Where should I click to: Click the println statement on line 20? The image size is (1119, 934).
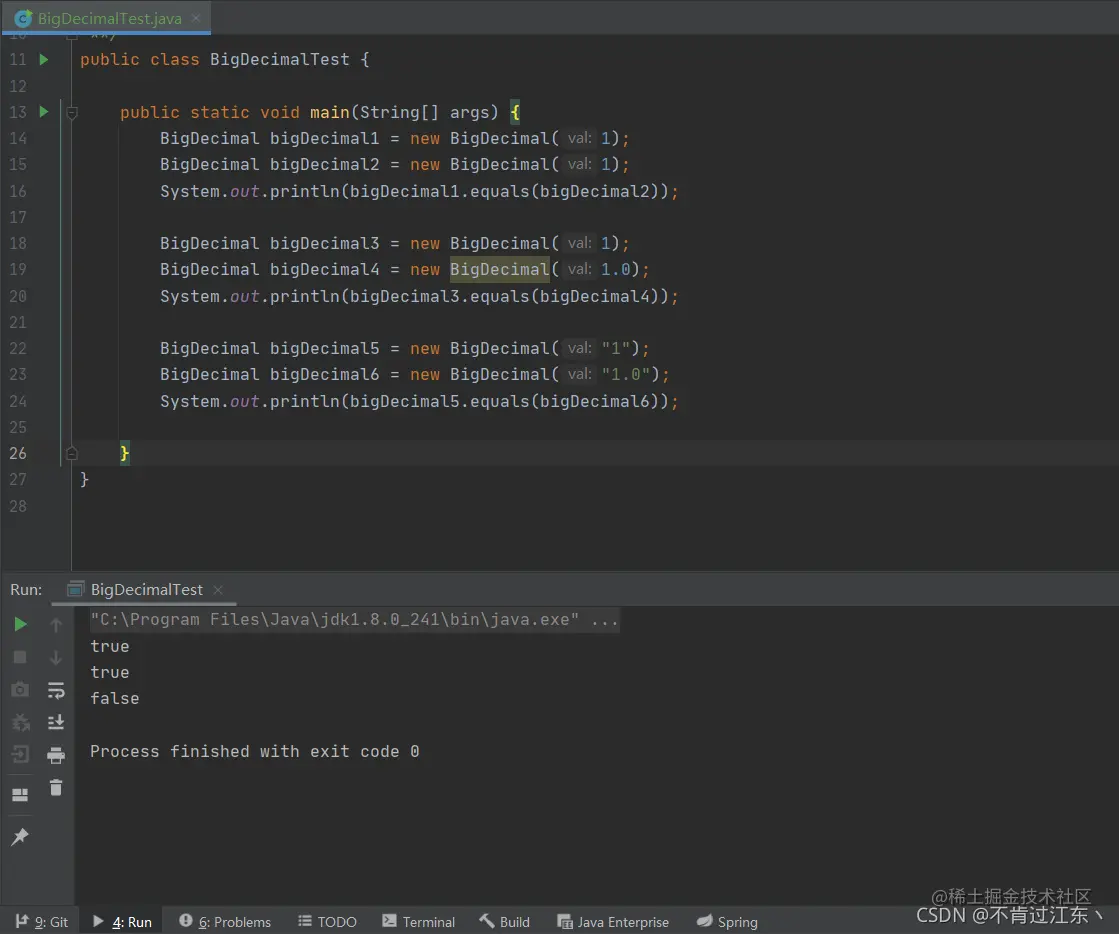tap(419, 296)
